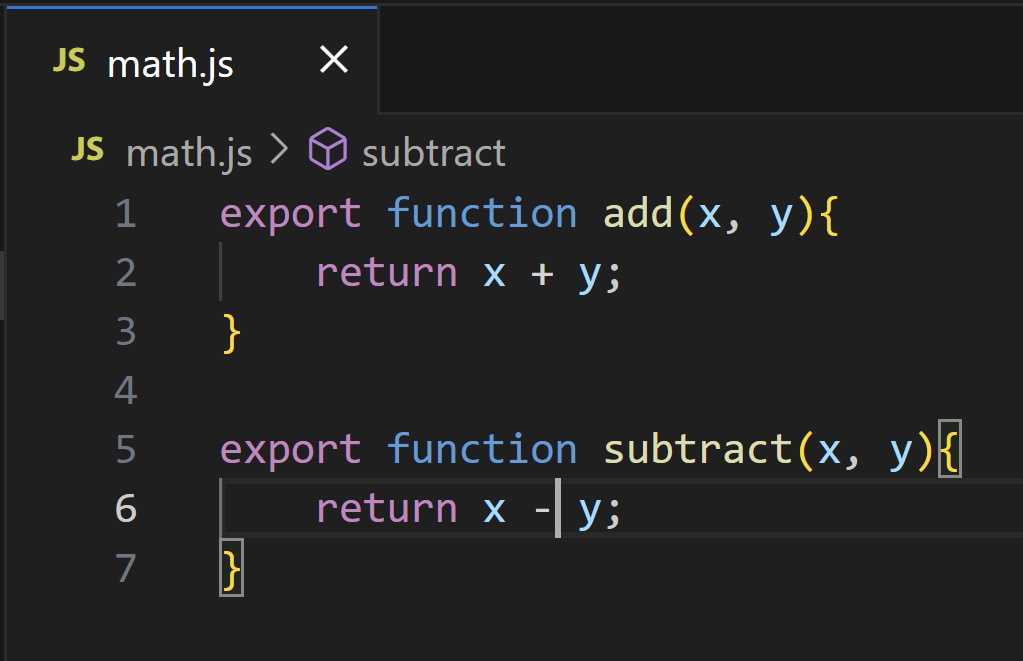This screenshot has height=661, width=1023.
Task: Click the 'return' keyword on line 6
Action: 387,509
